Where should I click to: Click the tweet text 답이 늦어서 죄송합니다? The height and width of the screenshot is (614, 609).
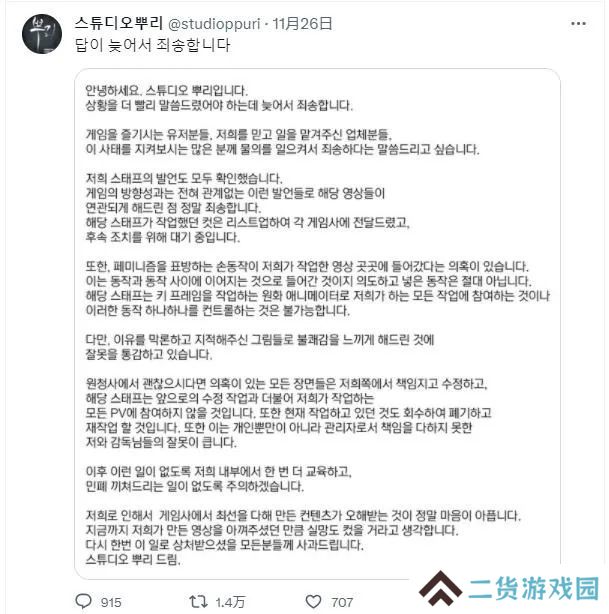click(x=152, y=45)
